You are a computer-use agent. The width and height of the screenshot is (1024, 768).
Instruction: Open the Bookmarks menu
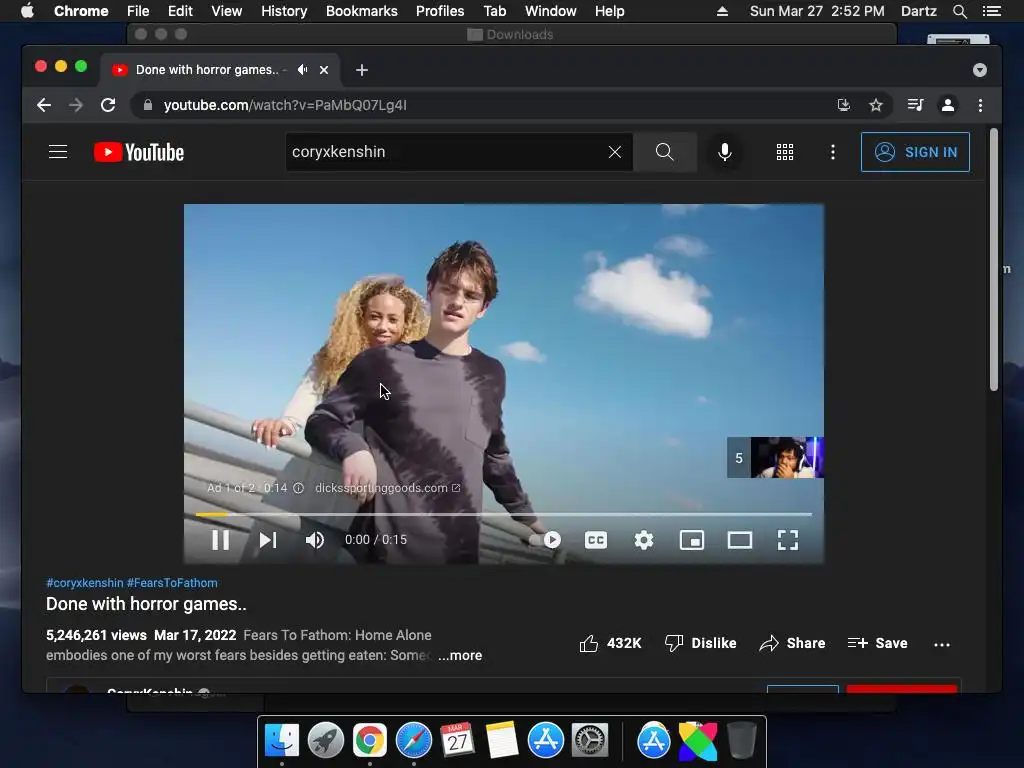tap(361, 11)
